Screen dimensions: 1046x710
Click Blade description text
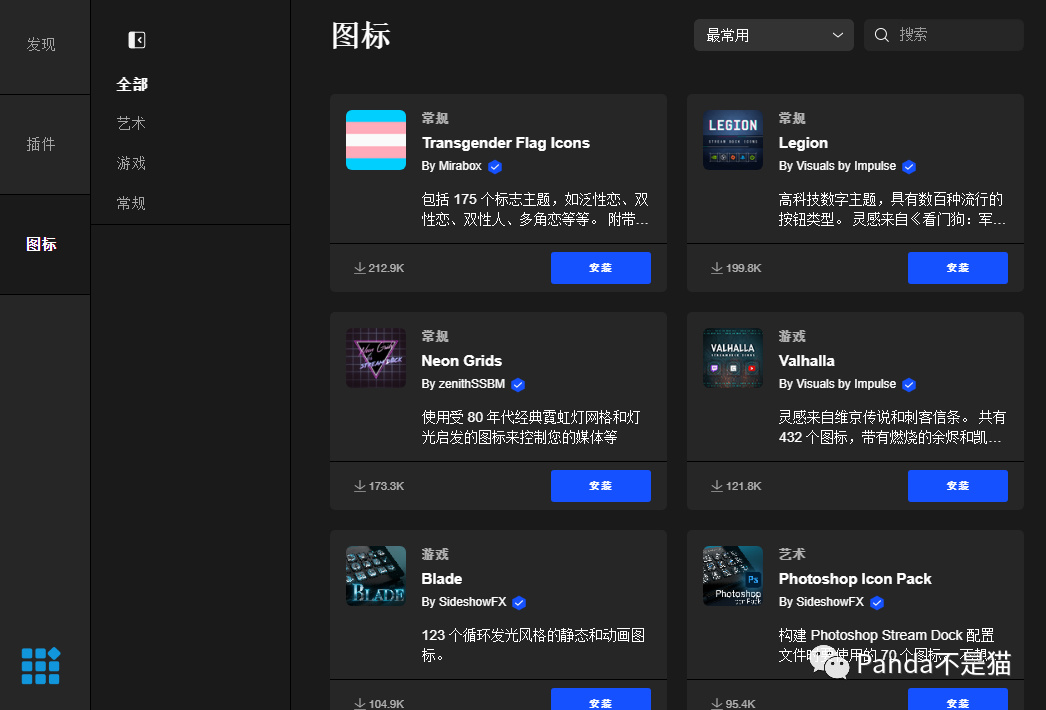tap(533, 645)
